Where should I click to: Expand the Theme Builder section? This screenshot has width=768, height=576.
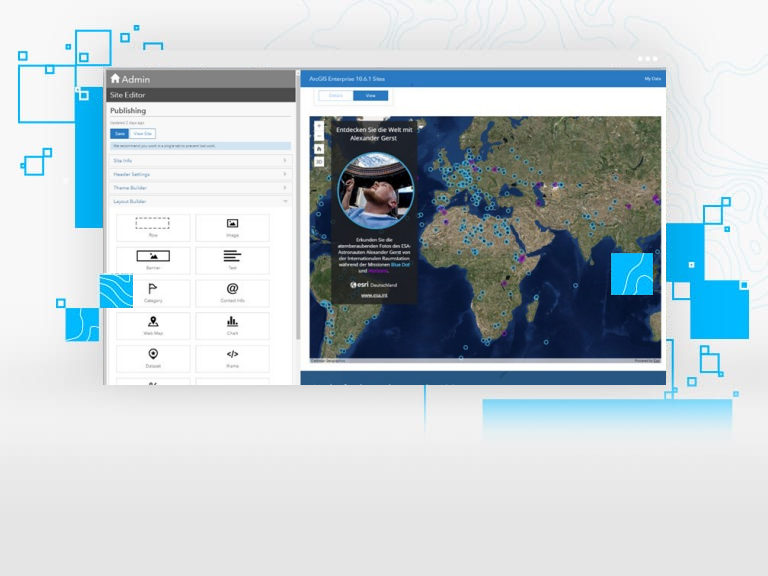click(x=200, y=187)
